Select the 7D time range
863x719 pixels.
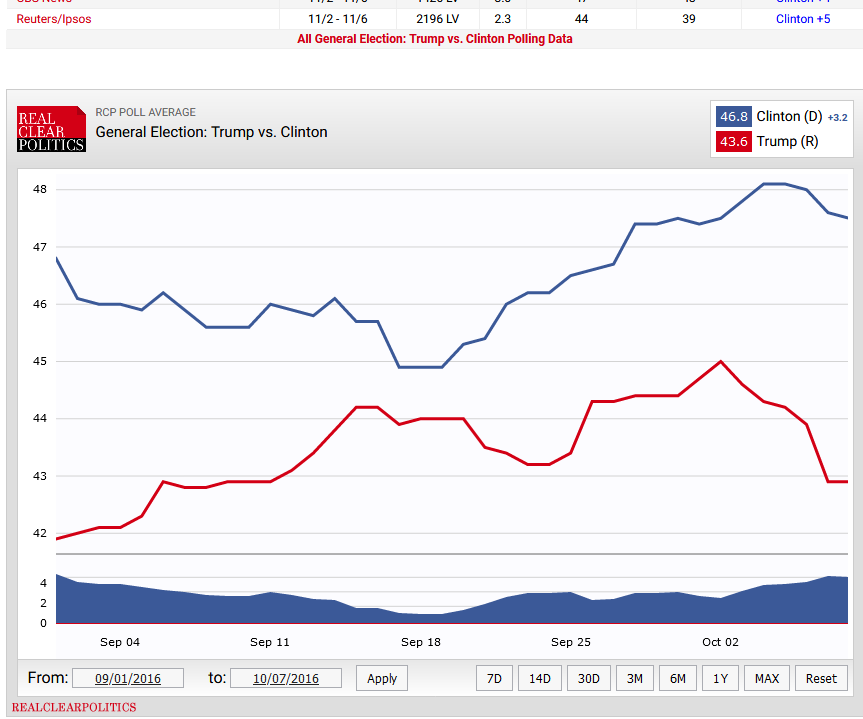click(494, 678)
